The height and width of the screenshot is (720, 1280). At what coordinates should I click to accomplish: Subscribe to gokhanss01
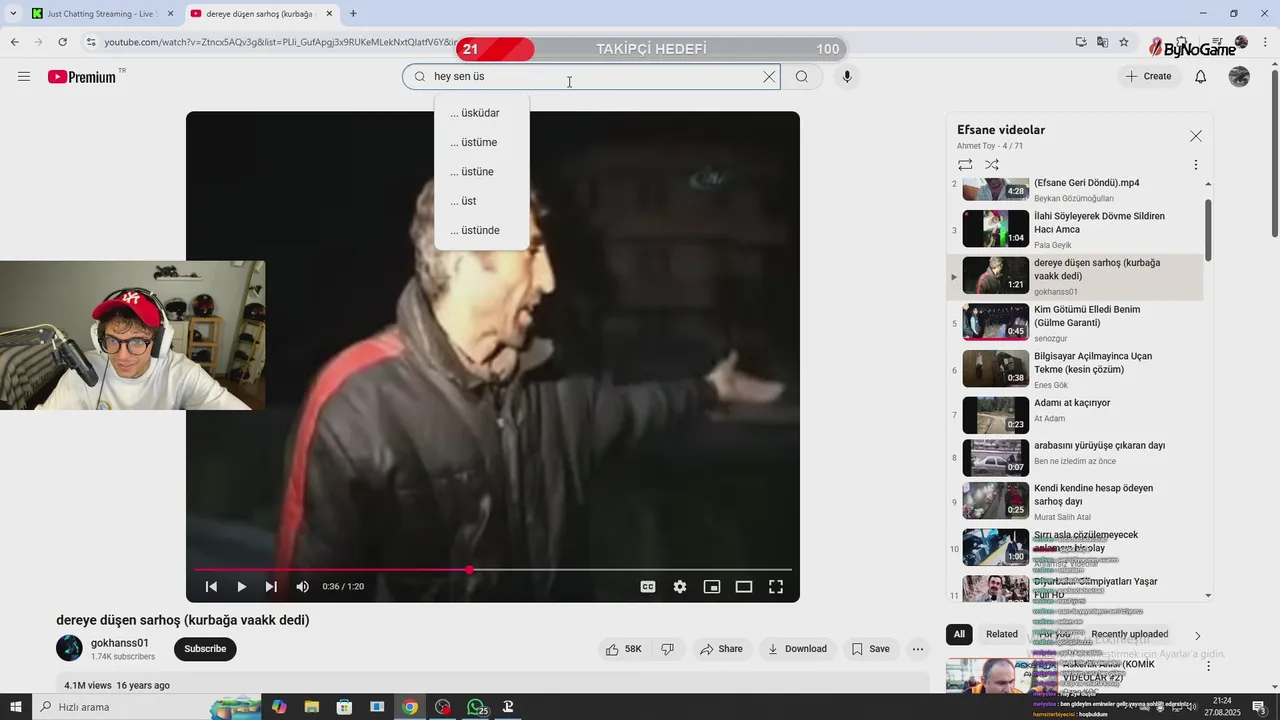205,649
